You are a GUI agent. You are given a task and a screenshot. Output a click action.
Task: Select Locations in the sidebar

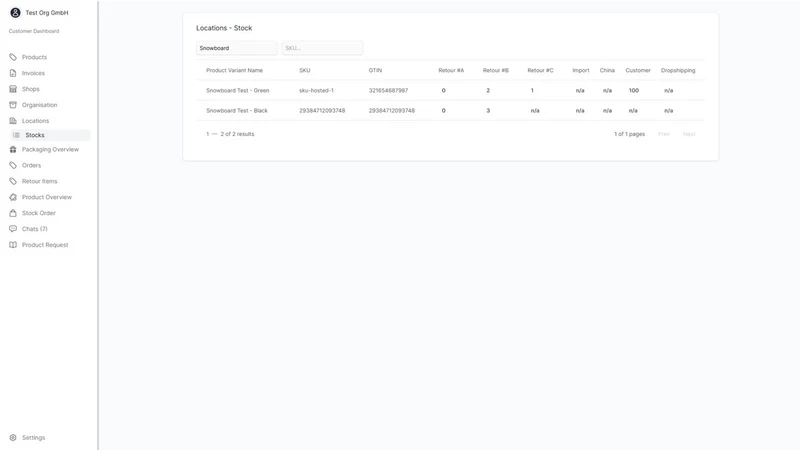[x=35, y=120]
